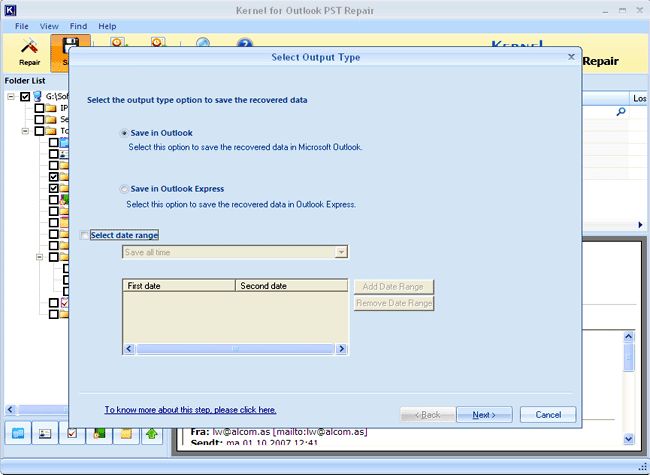This screenshot has height=475, width=650.
Task: Click the date table's right scroll arrow
Action: point(341,349)
